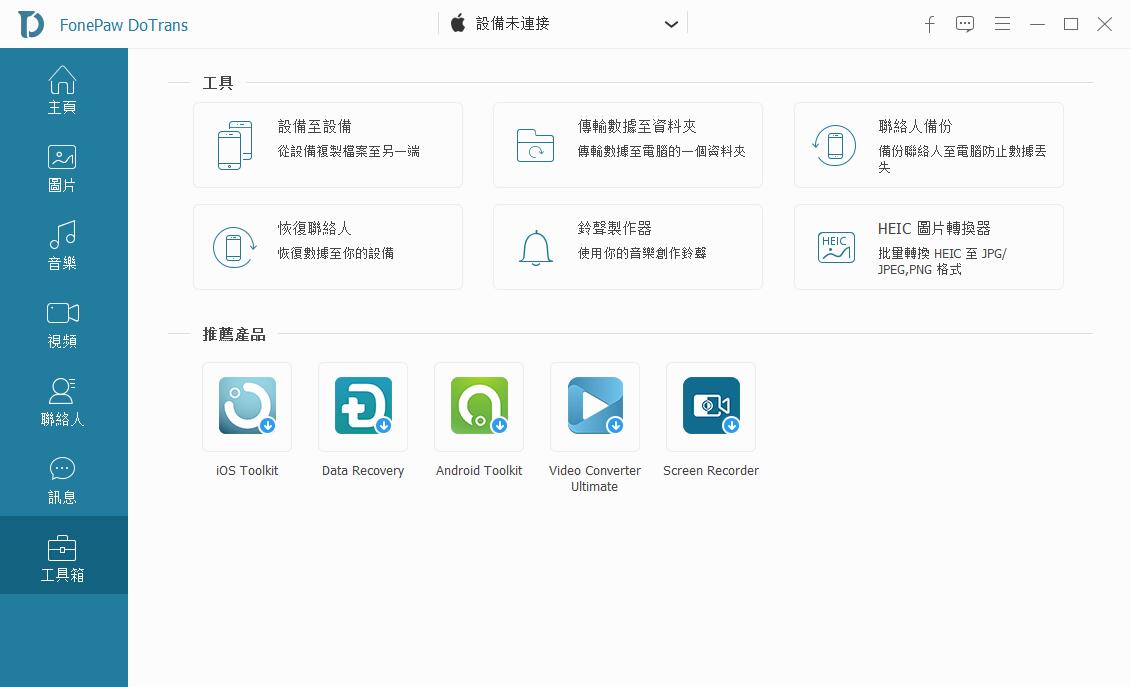Screen dimensions: 1131x687
Task: Click the Facebook share icon
Action: (x=929, y=23)
